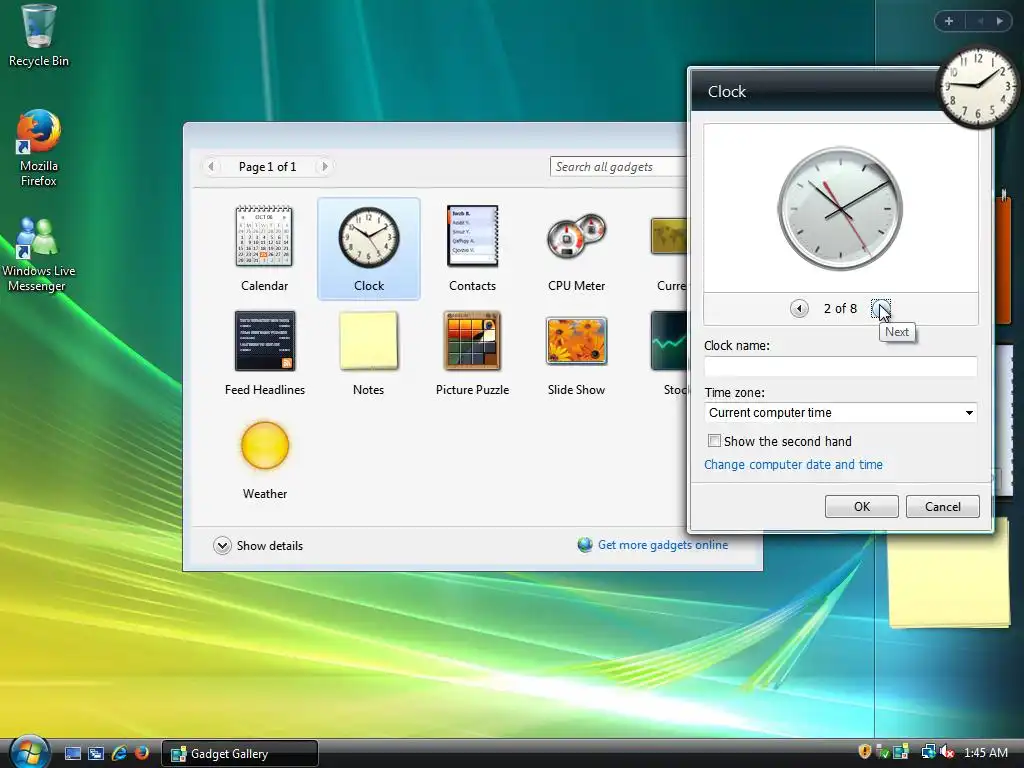This screenshot has height=768, width=1024.
Task: Select the Contacts gadget
Action: click(472, 248)
